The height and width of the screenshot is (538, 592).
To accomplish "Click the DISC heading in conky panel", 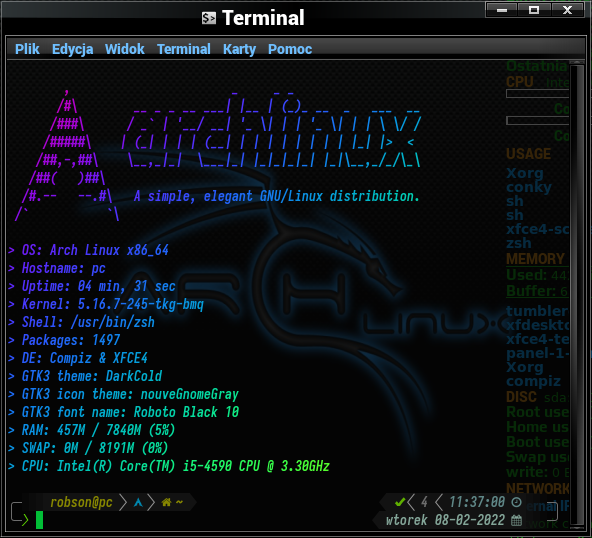I will (x=521, y=397).
